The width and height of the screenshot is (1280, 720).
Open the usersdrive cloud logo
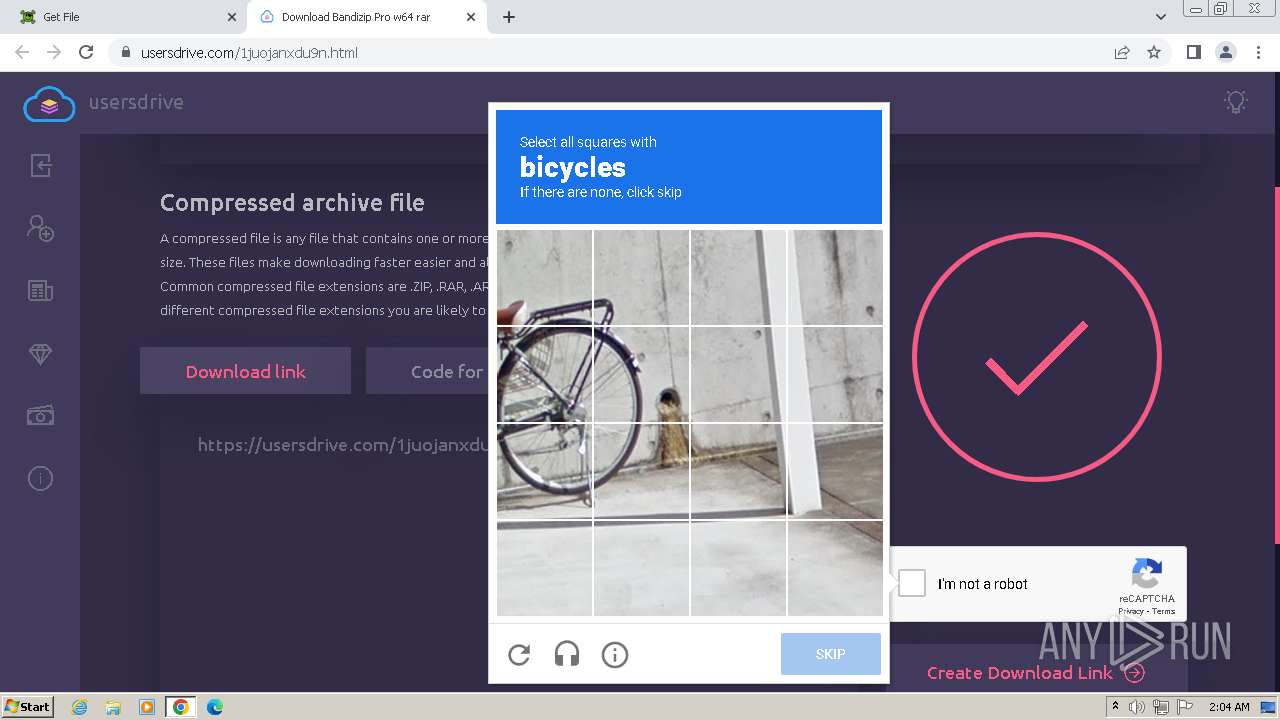click(50, 103)
